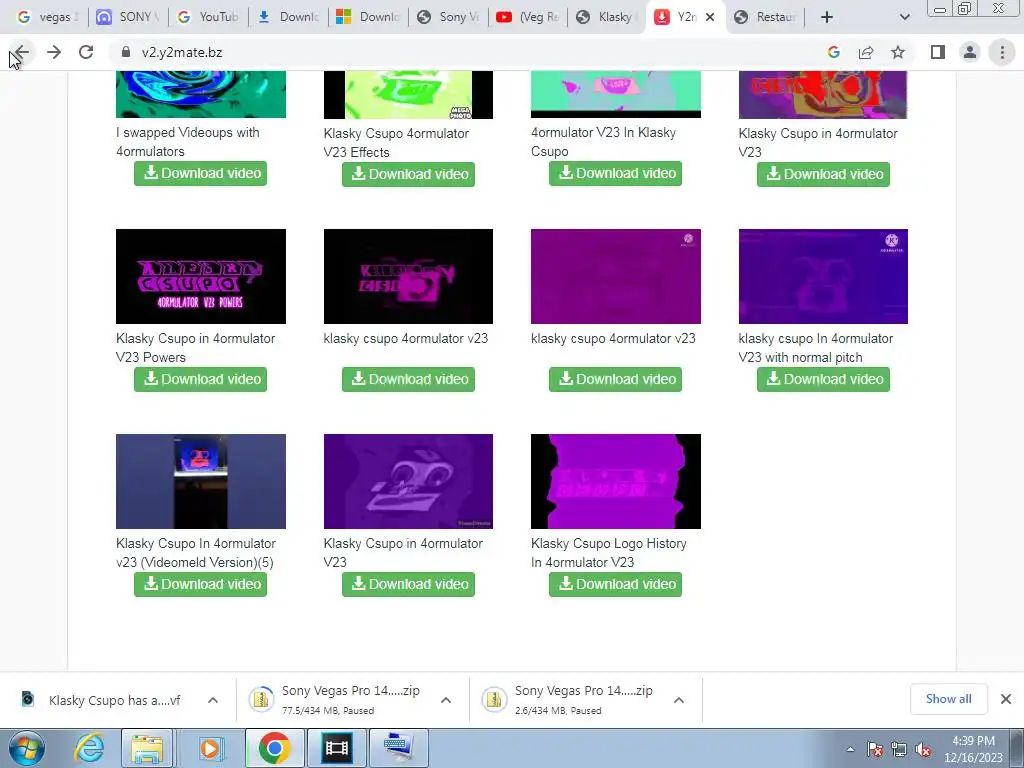Image resolution: width=1024 pixels, height=768 pixels.
Task: Switch to the YouTub Google tab
Action: tap(208, 17)
